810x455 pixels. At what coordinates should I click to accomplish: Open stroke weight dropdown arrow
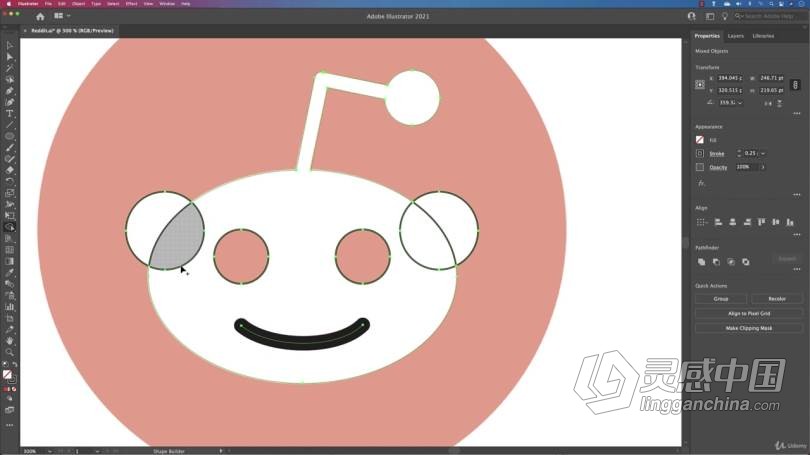763,153
